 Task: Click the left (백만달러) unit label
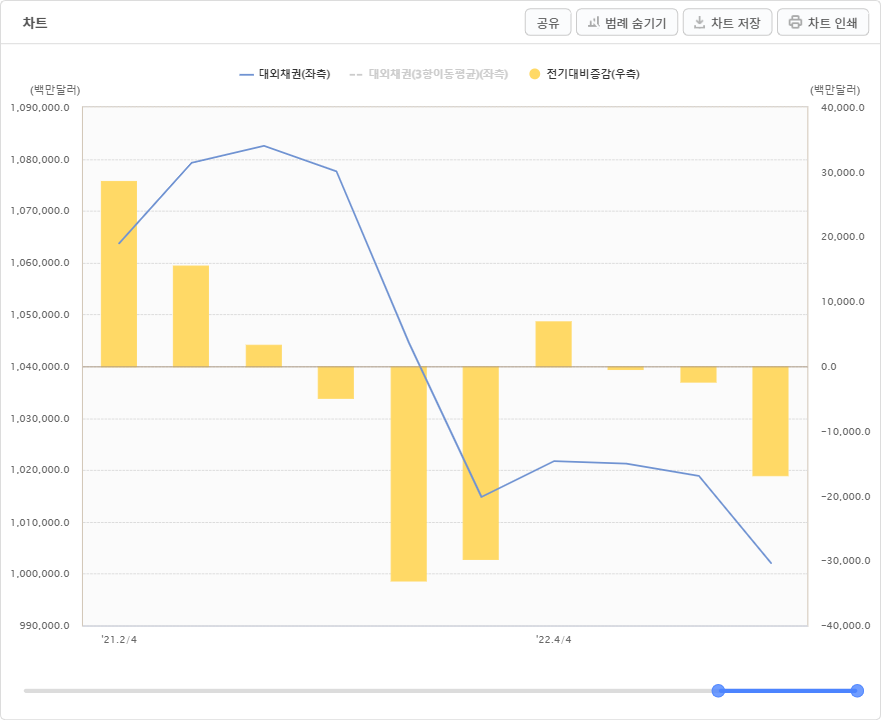pos(55,90)
